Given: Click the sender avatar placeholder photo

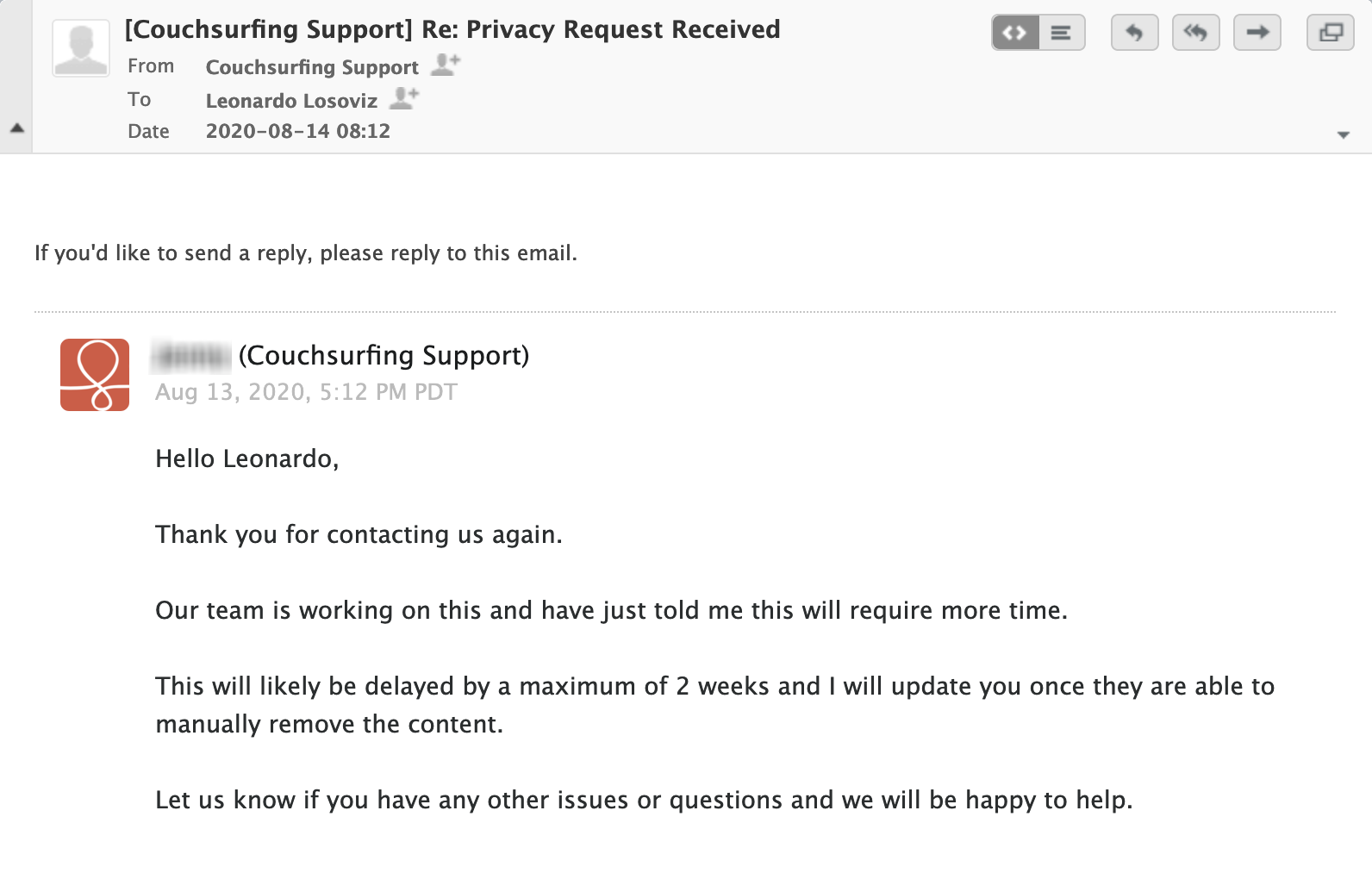Looking at the screenshot, I should [x=81, y=48].
